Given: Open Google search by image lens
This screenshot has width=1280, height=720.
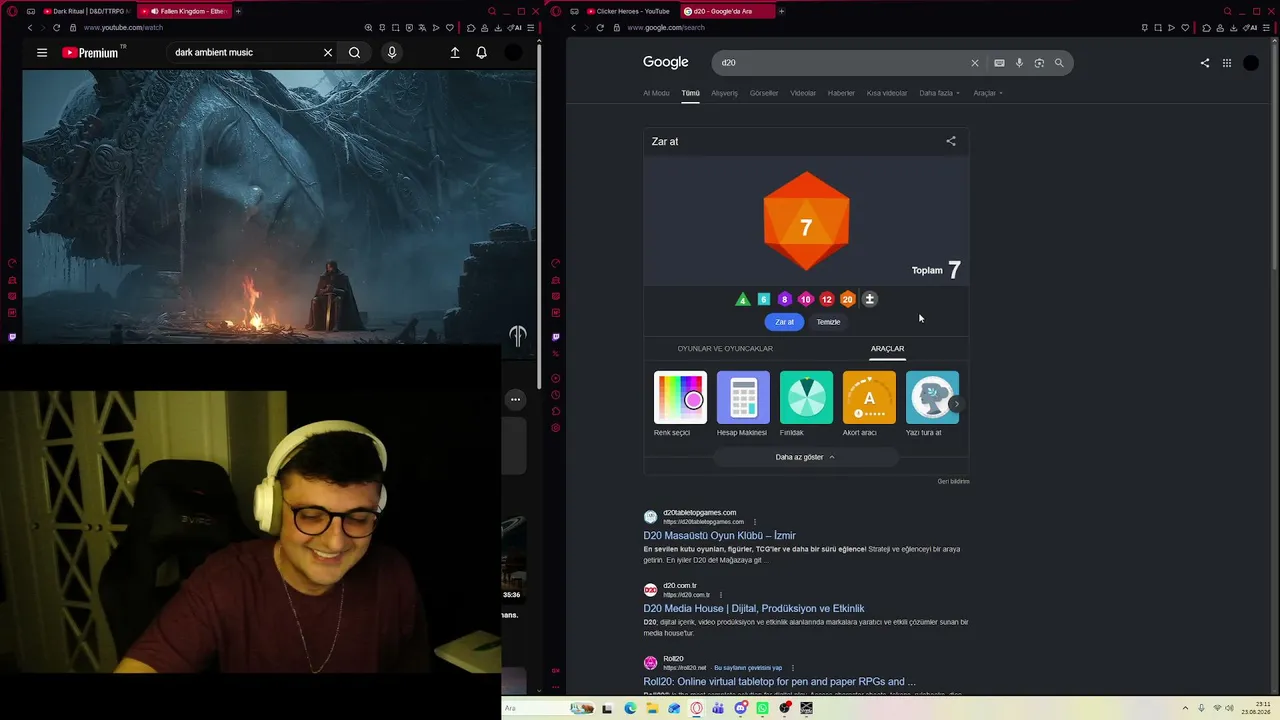Looking at the screenshot, I should (x=1039, y=63).
